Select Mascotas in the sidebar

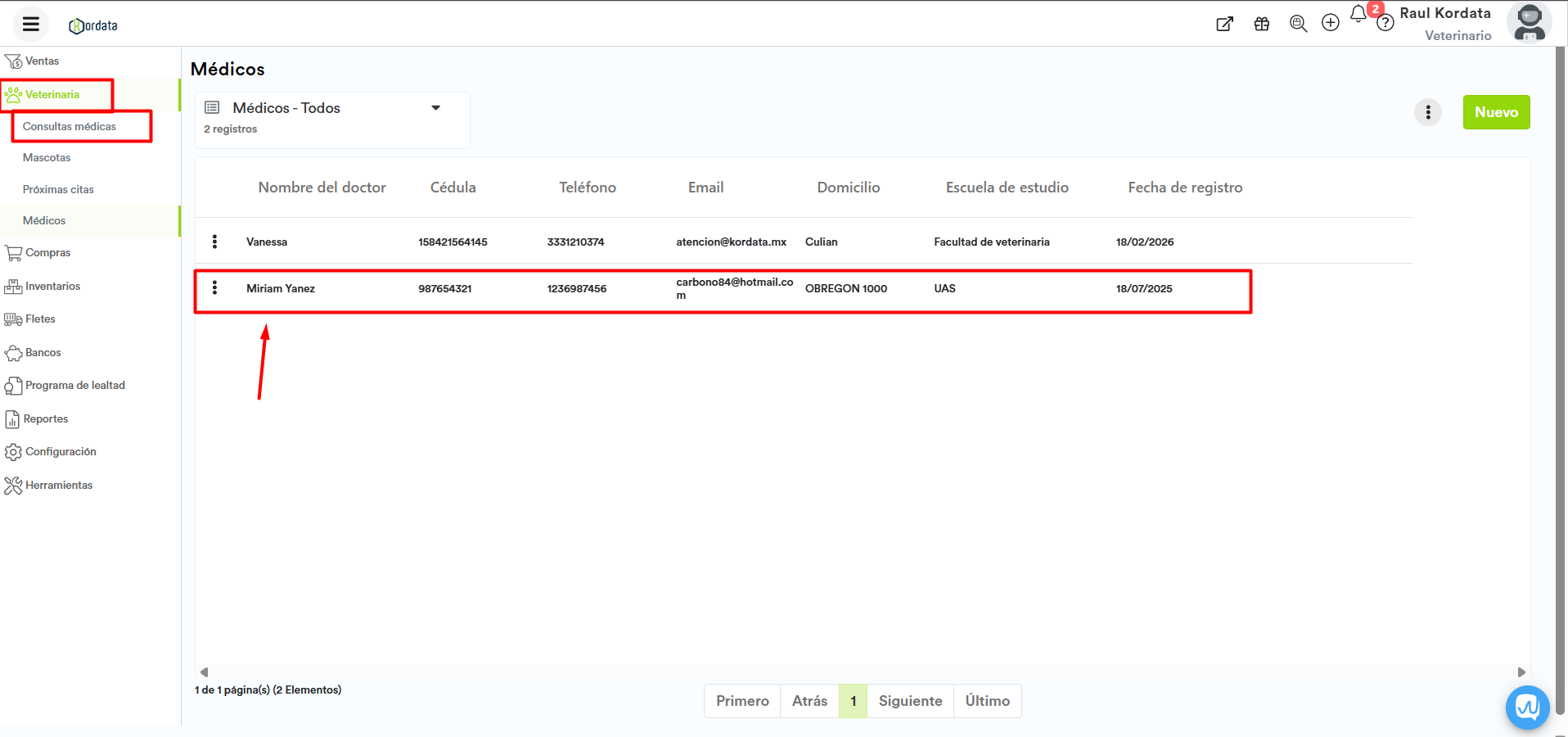click(x=47, y=157)
